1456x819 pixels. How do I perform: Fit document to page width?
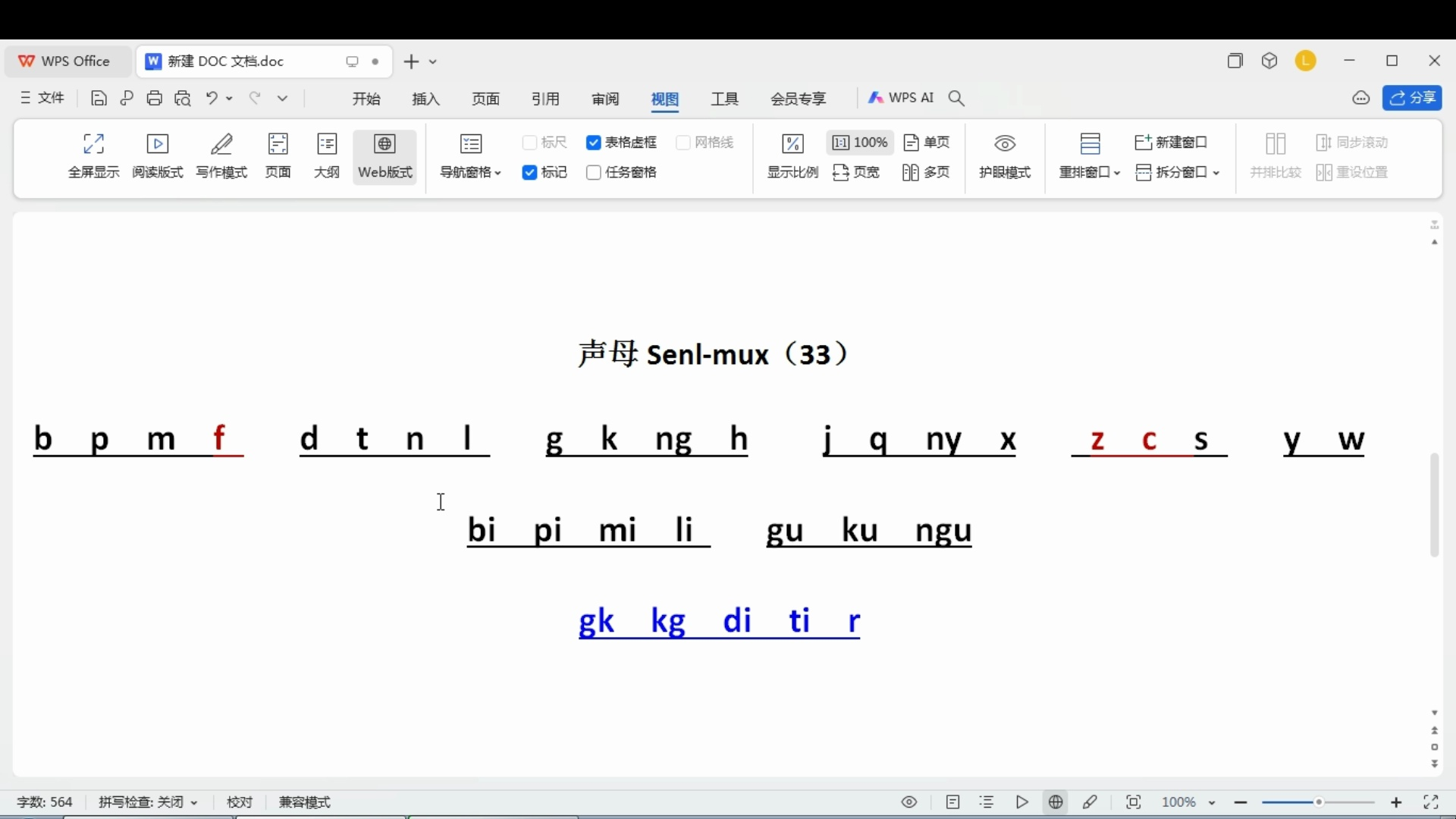pyautogui.click(x=856, y=173)
